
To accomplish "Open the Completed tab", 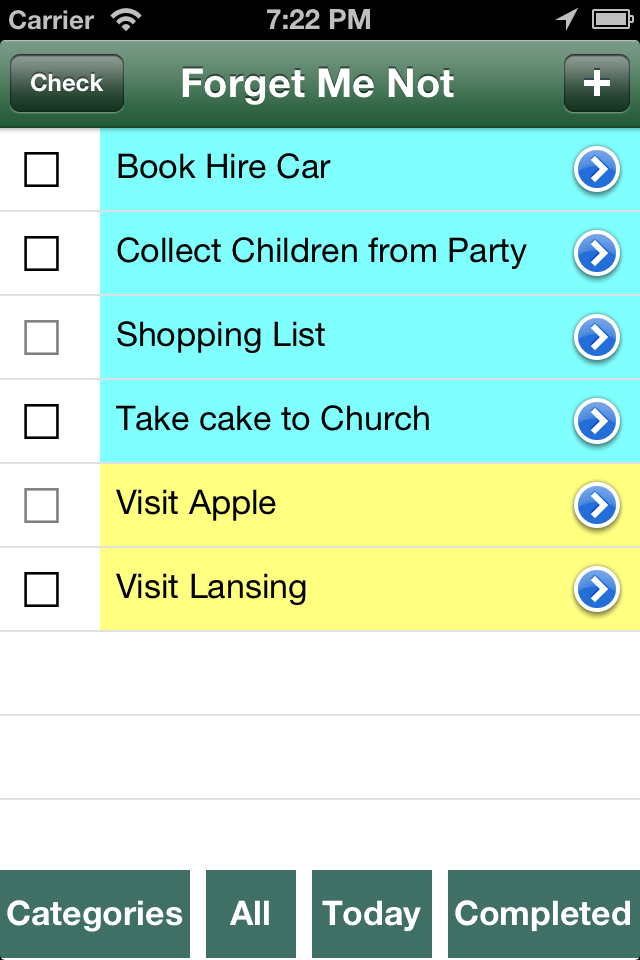I will [543, 914].
